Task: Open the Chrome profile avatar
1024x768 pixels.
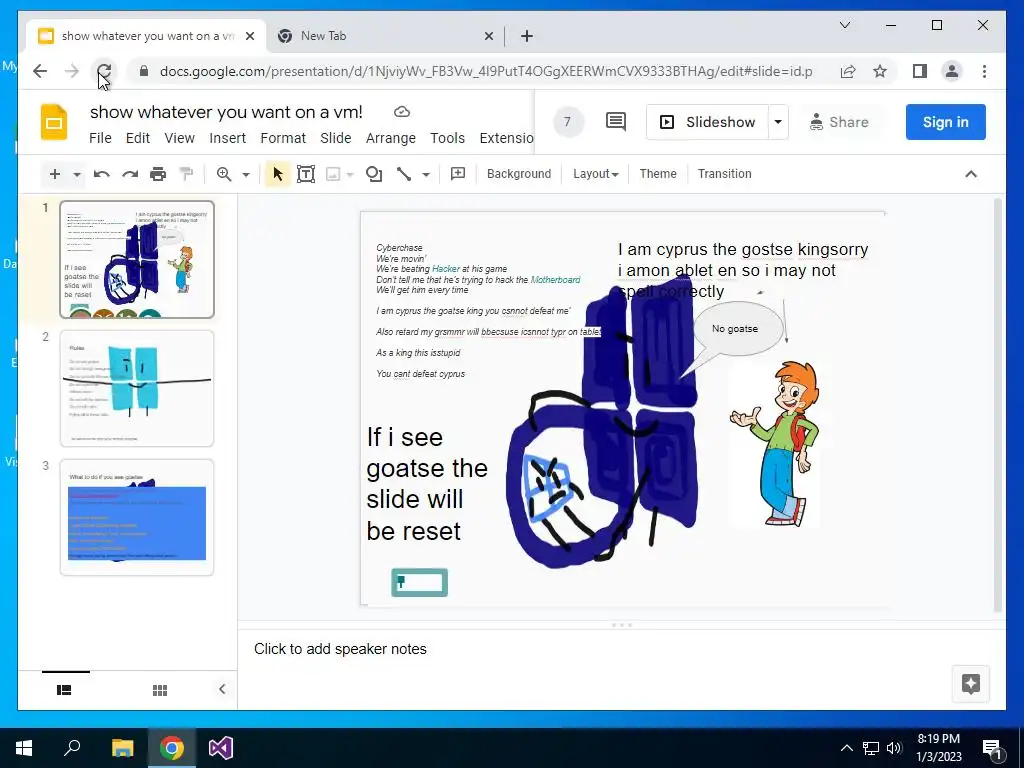Action: click(x=952, y=71)
